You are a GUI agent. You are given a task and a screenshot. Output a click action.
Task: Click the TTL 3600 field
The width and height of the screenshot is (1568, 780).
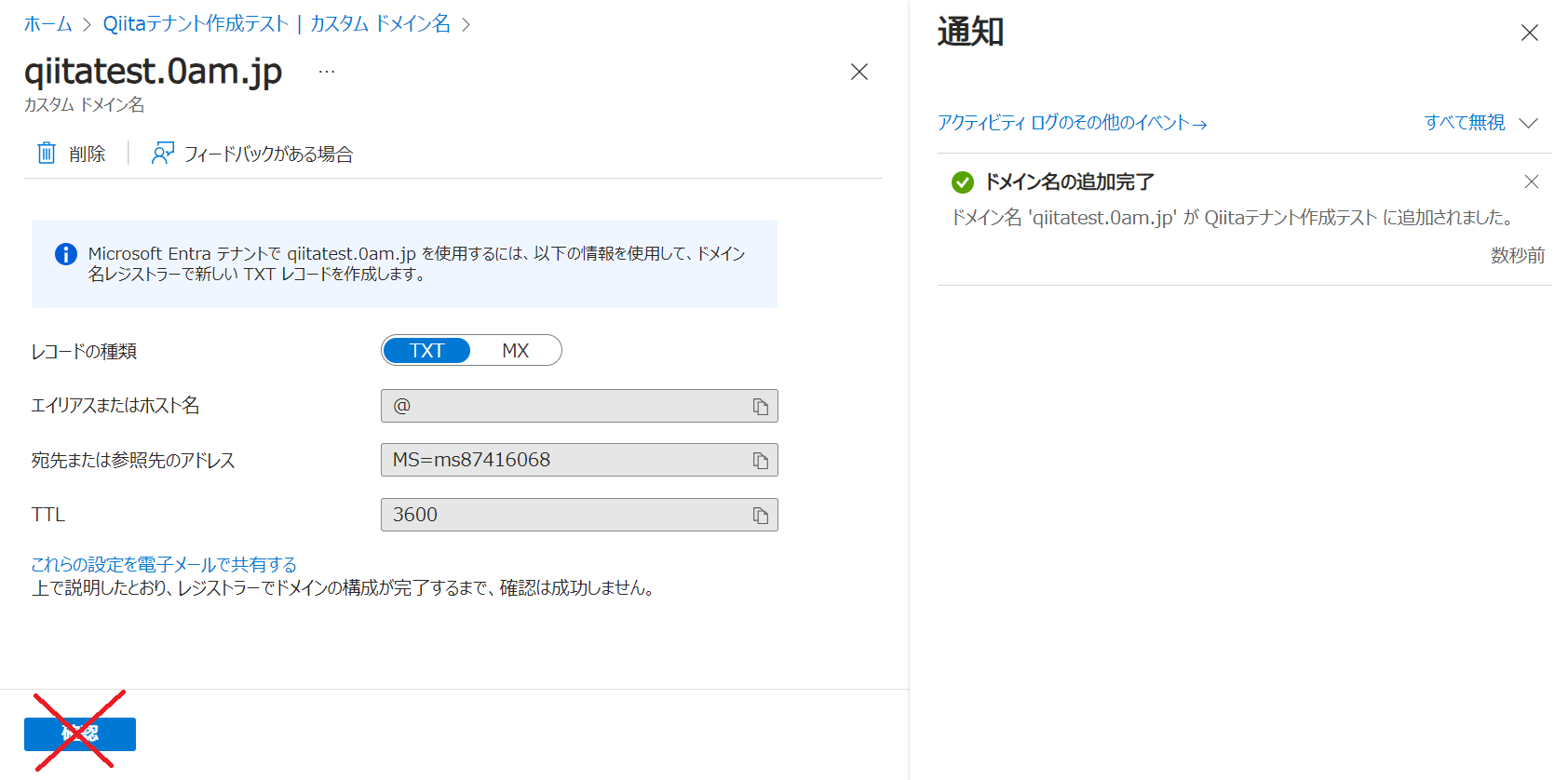(579, 515)
